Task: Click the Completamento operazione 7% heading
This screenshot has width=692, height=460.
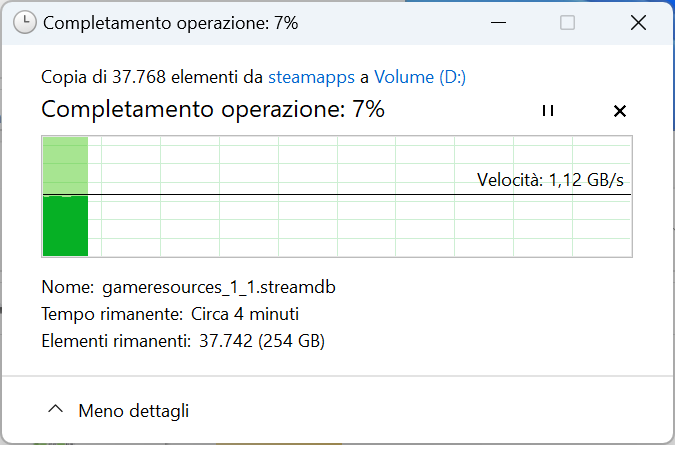Action: tap(212, 110)
